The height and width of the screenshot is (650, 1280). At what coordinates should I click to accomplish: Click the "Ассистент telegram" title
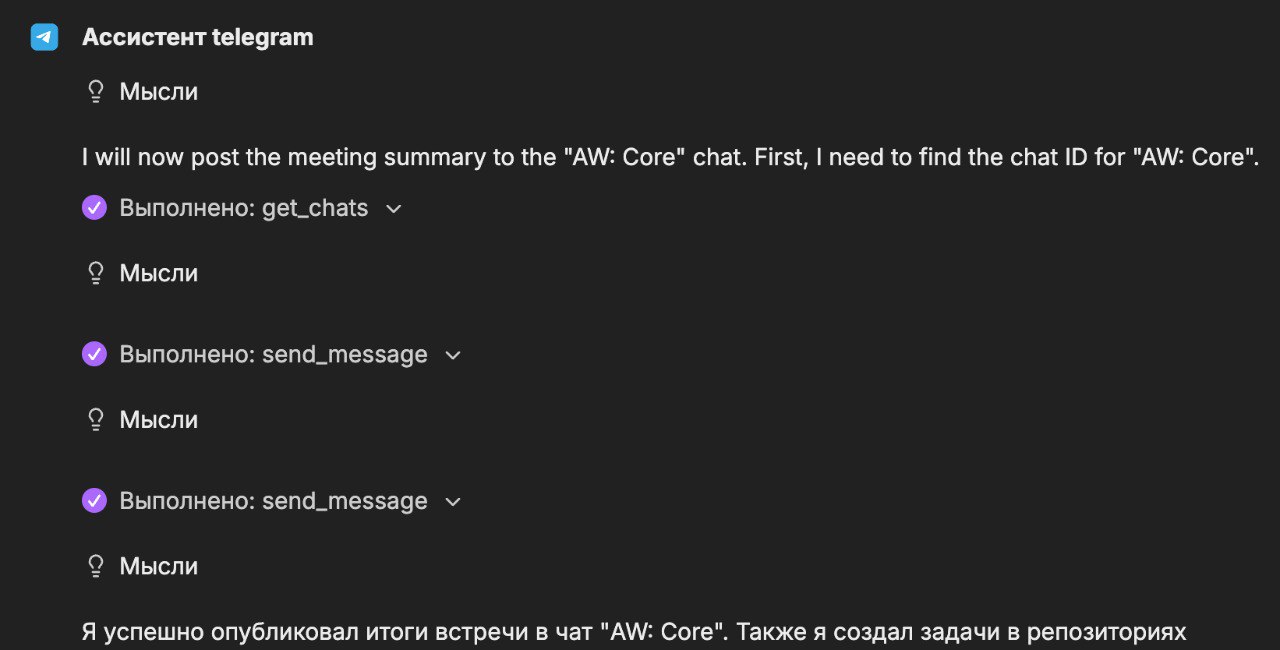[x=197, y=37]
